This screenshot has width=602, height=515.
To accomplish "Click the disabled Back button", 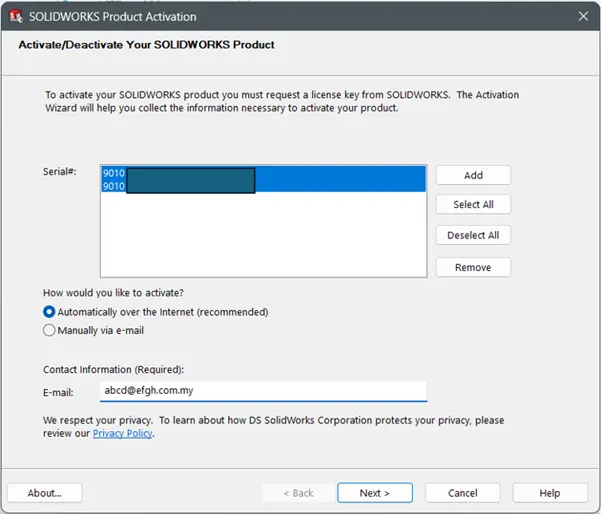I will [298, 493].
